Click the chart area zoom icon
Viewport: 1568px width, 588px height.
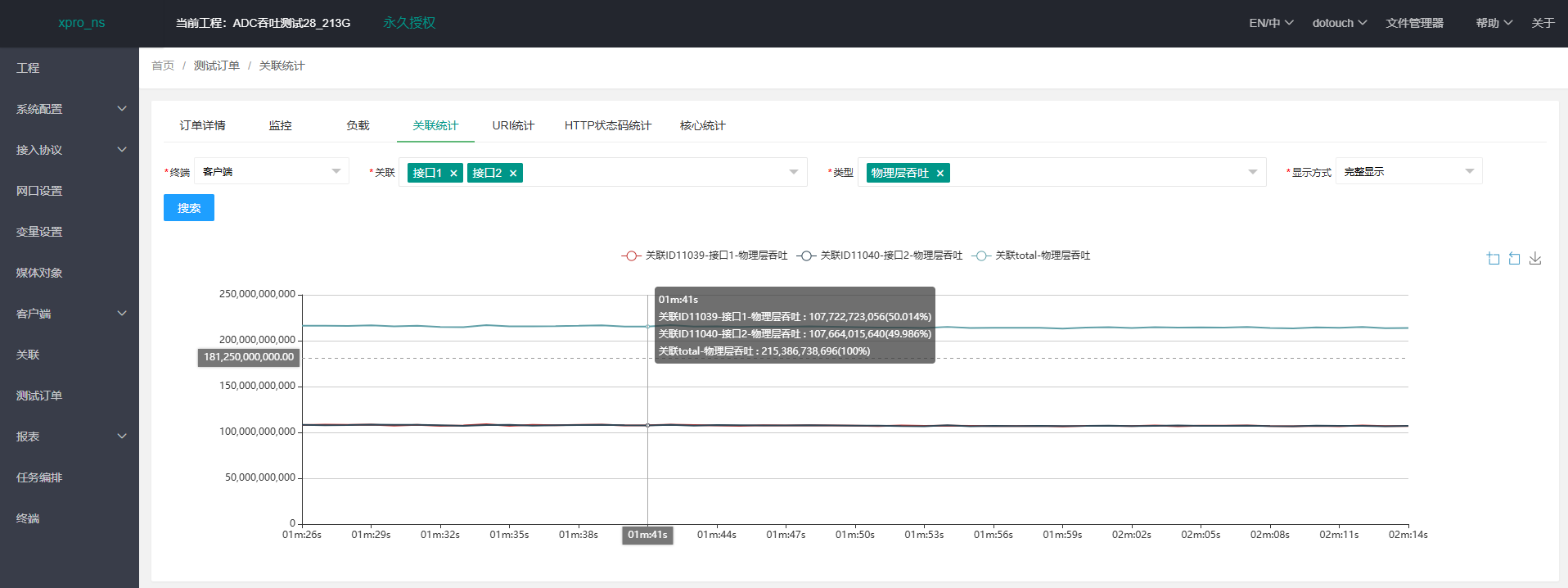tap(1494, 258)
